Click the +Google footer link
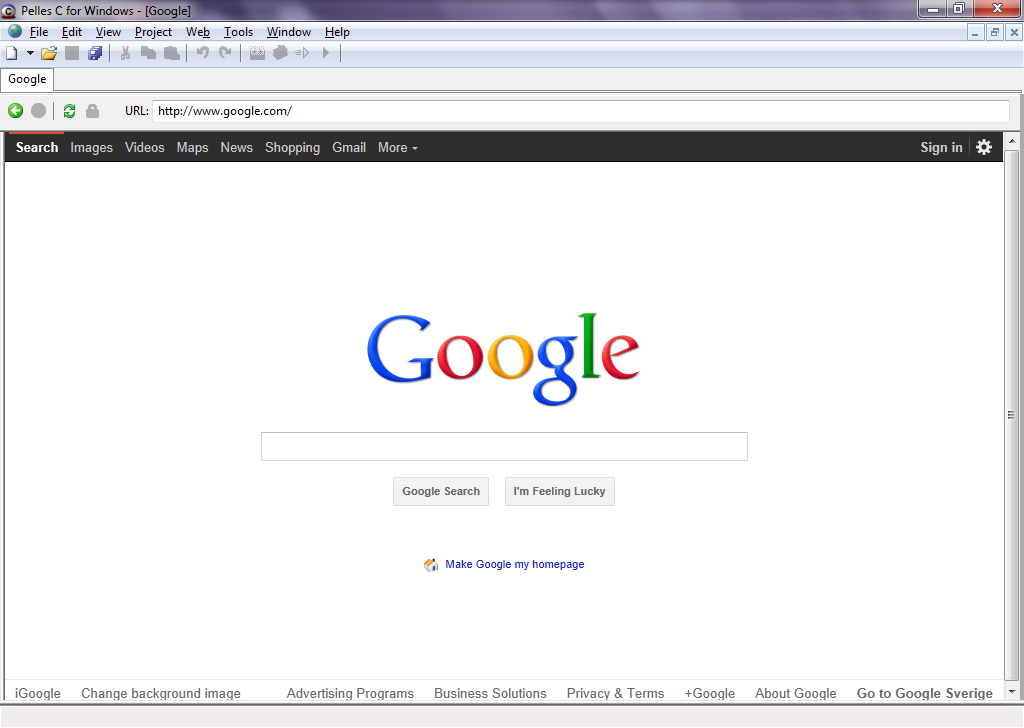This screenshot has height=728, width=1024. point(709,693)
